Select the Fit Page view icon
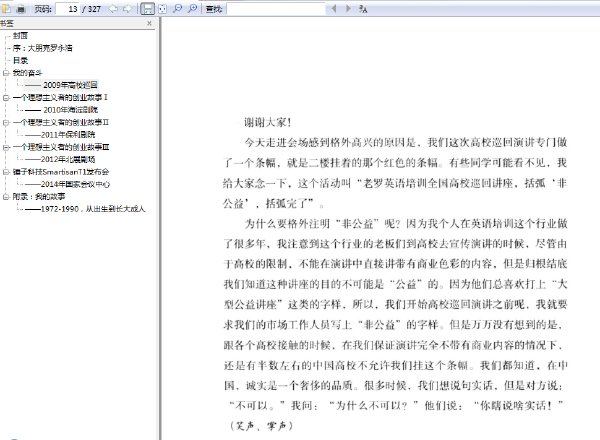This screenshot has height=440, width=600. pos(163,8)
